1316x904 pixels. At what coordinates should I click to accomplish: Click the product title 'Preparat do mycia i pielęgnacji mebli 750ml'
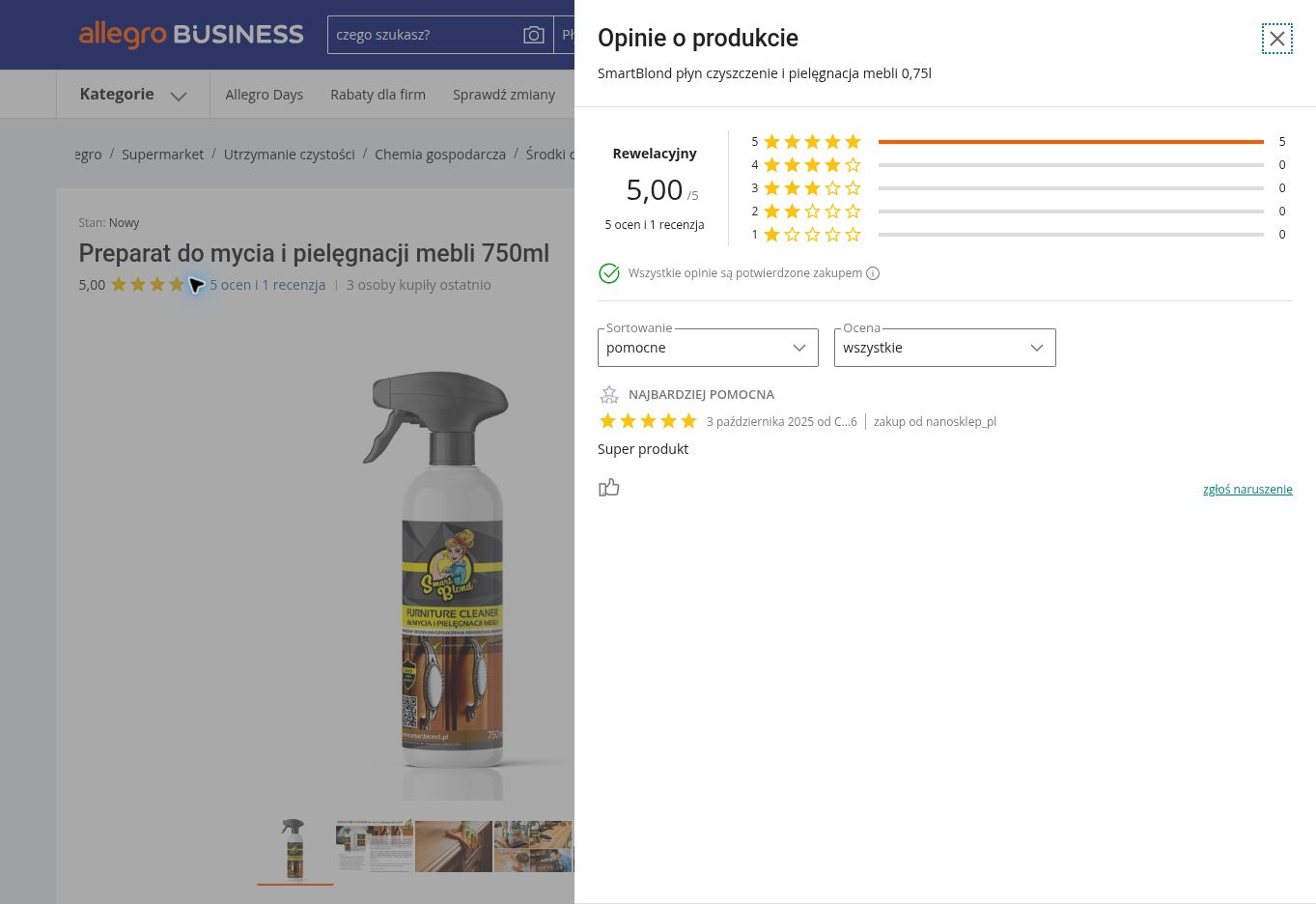(314, 253)
